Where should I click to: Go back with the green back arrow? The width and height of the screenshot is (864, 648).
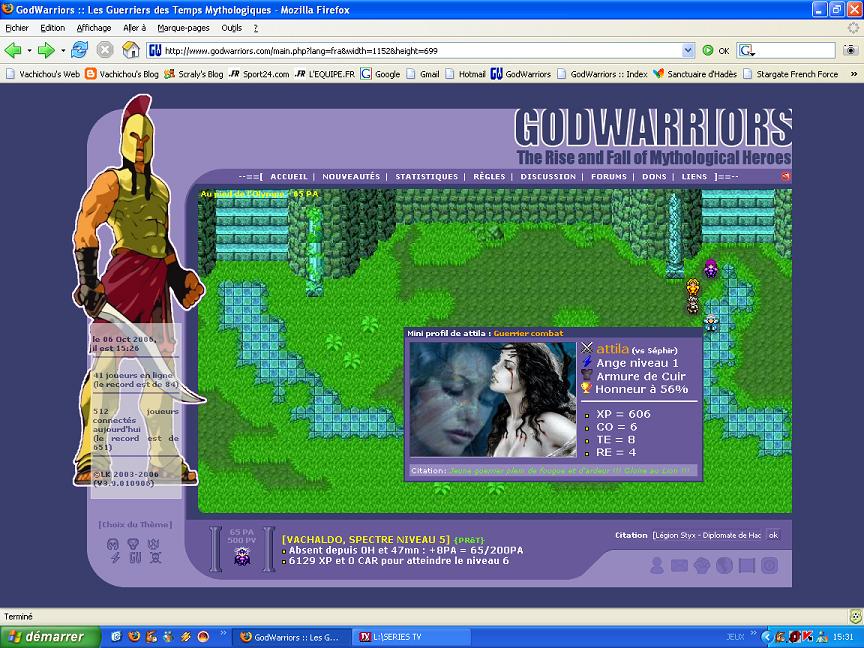pos(13,51)
